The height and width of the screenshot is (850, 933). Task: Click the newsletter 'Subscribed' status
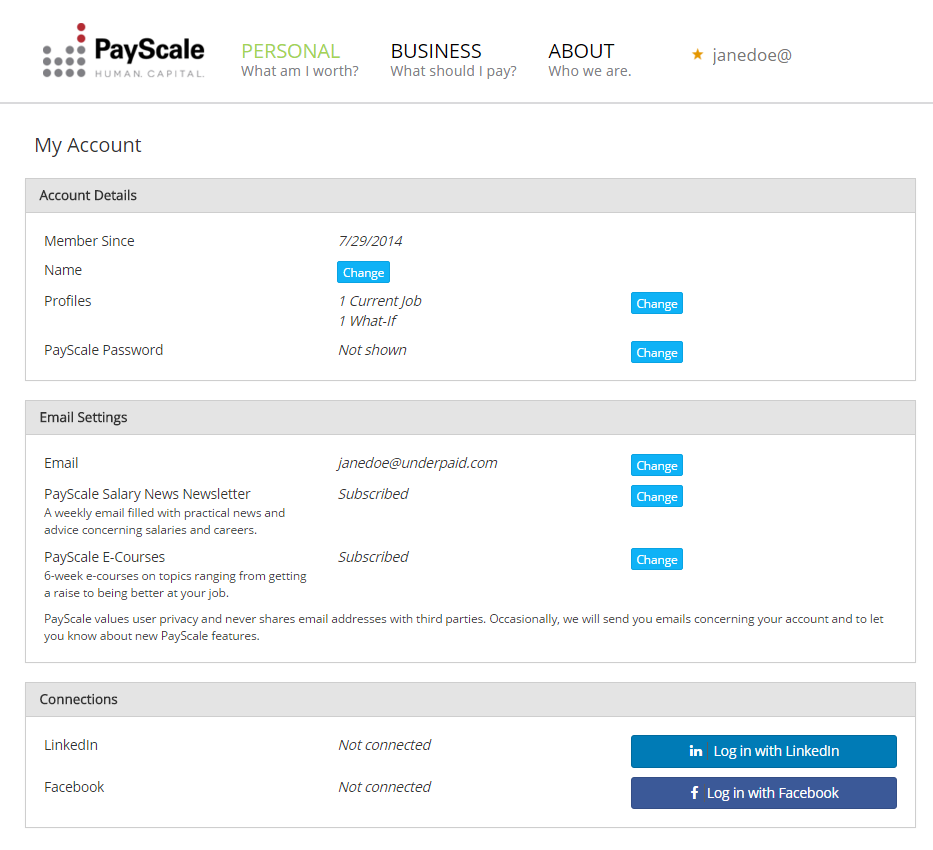point(373,494)
